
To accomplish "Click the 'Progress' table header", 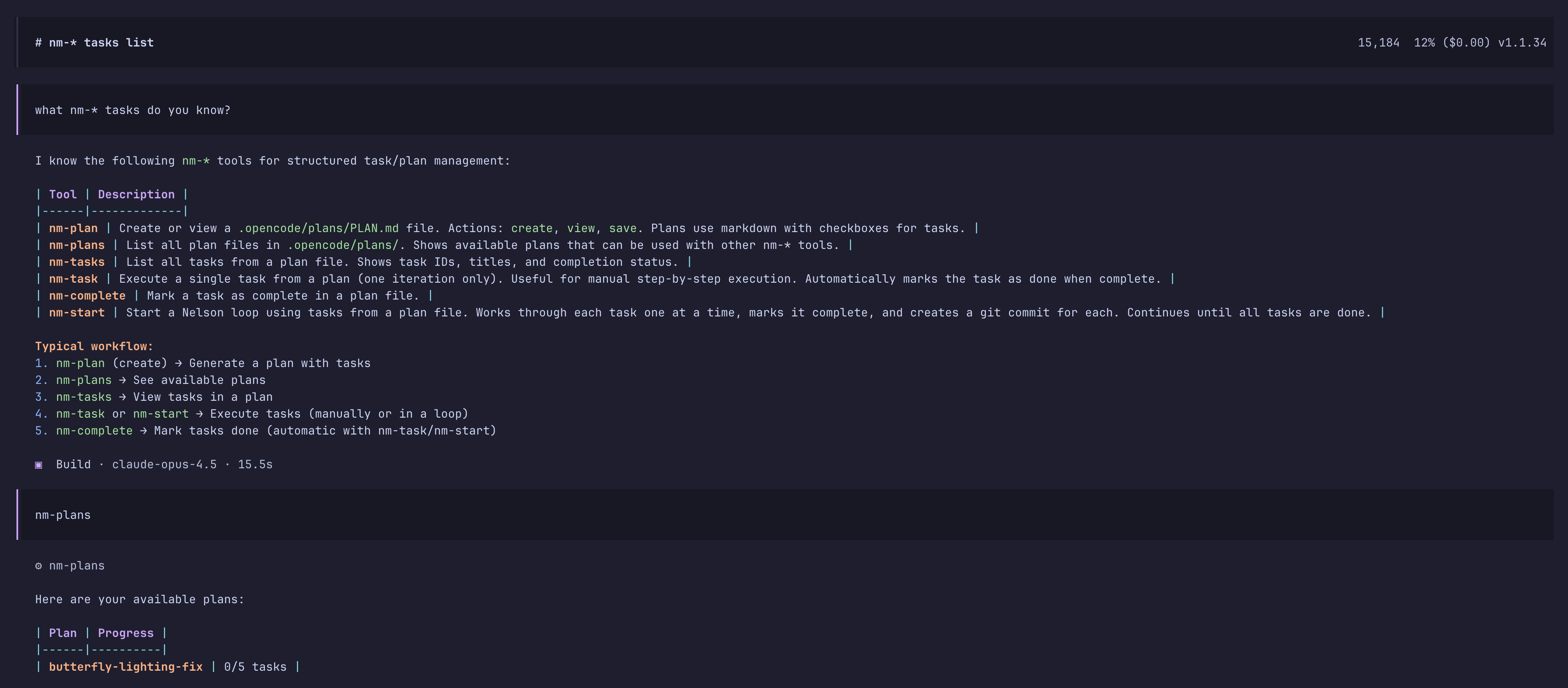I will coord(126,632).
